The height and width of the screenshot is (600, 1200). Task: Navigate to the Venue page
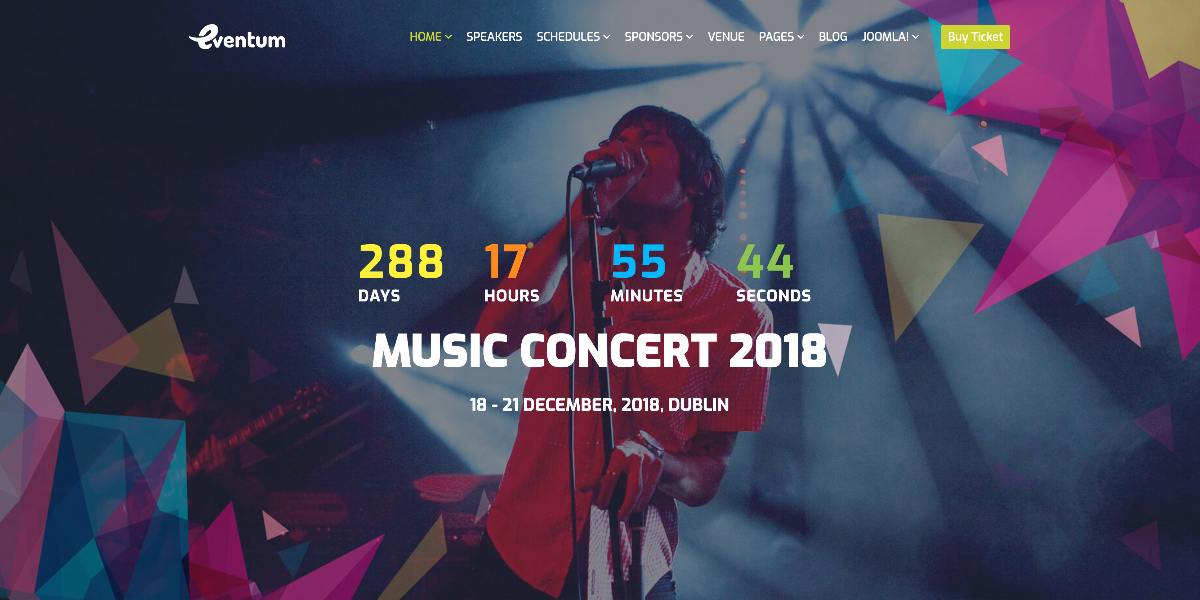(x=726, y=37)
